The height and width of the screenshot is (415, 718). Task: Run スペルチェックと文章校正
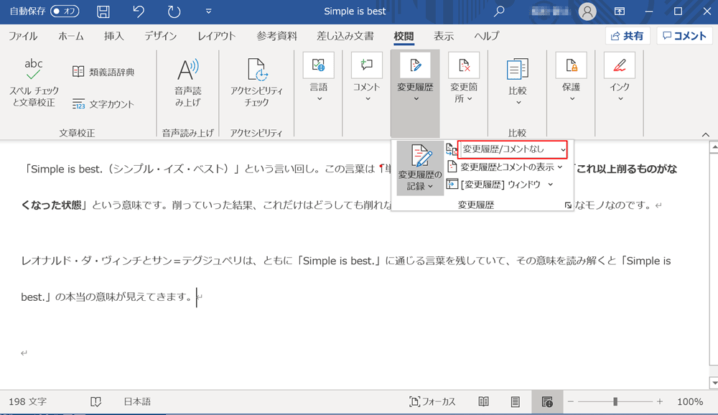(34, 82)
